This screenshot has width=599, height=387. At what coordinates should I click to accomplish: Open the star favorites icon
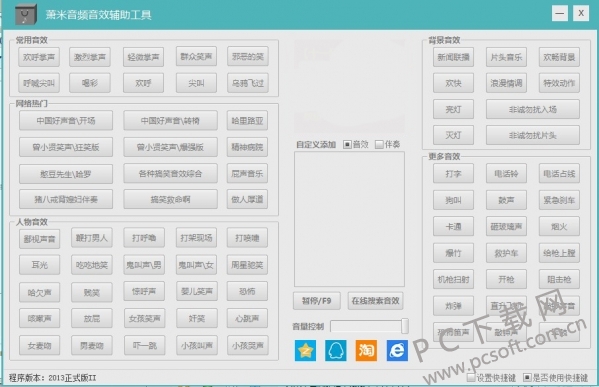tap(305, 350)
